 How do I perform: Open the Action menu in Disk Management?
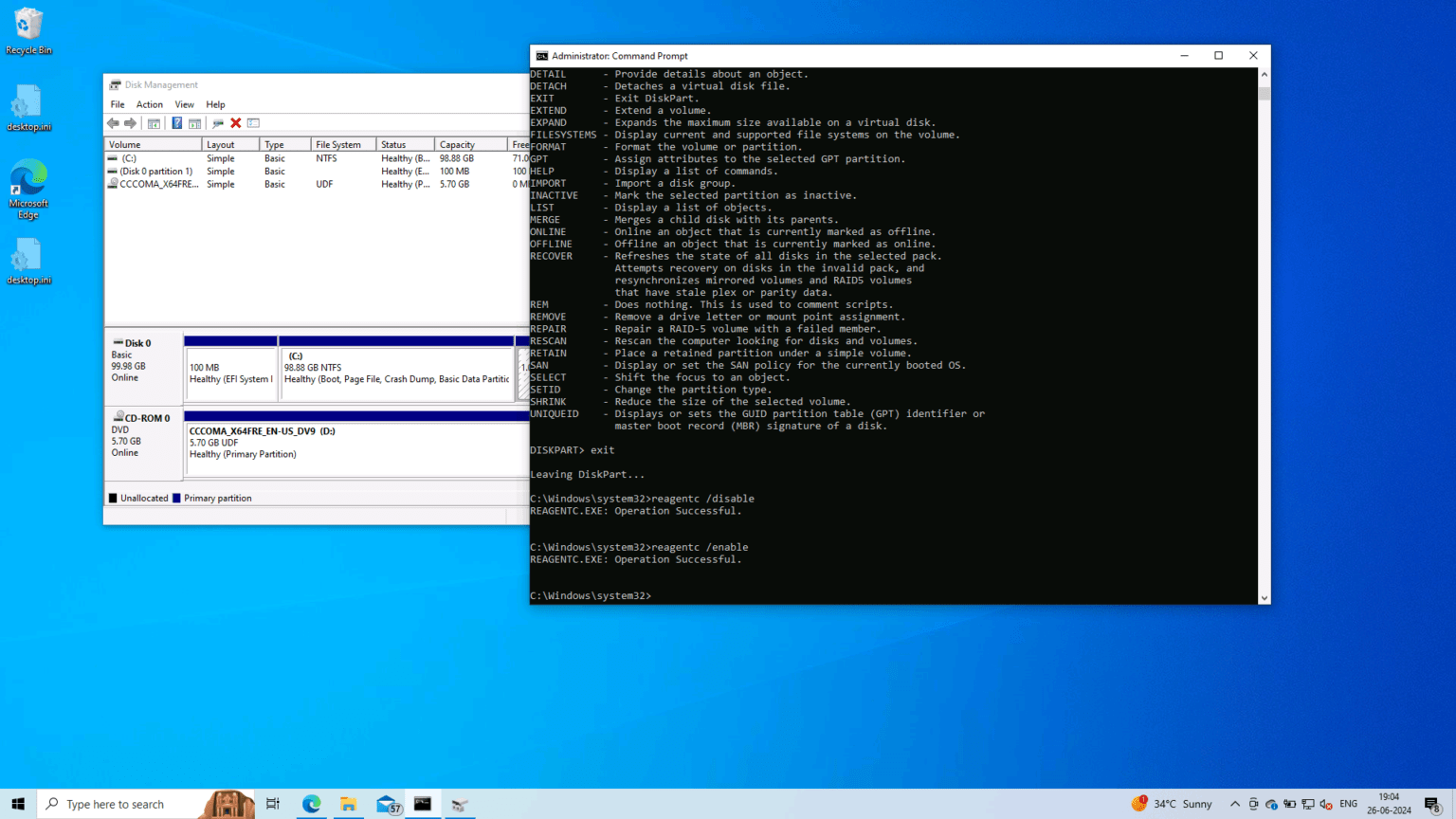click(150, 104)
